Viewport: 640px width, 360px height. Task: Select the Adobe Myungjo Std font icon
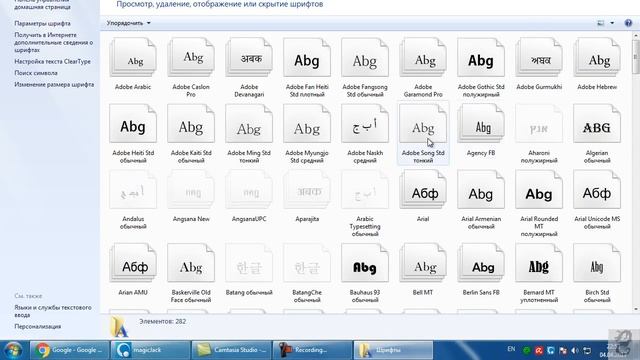(307, 124)
